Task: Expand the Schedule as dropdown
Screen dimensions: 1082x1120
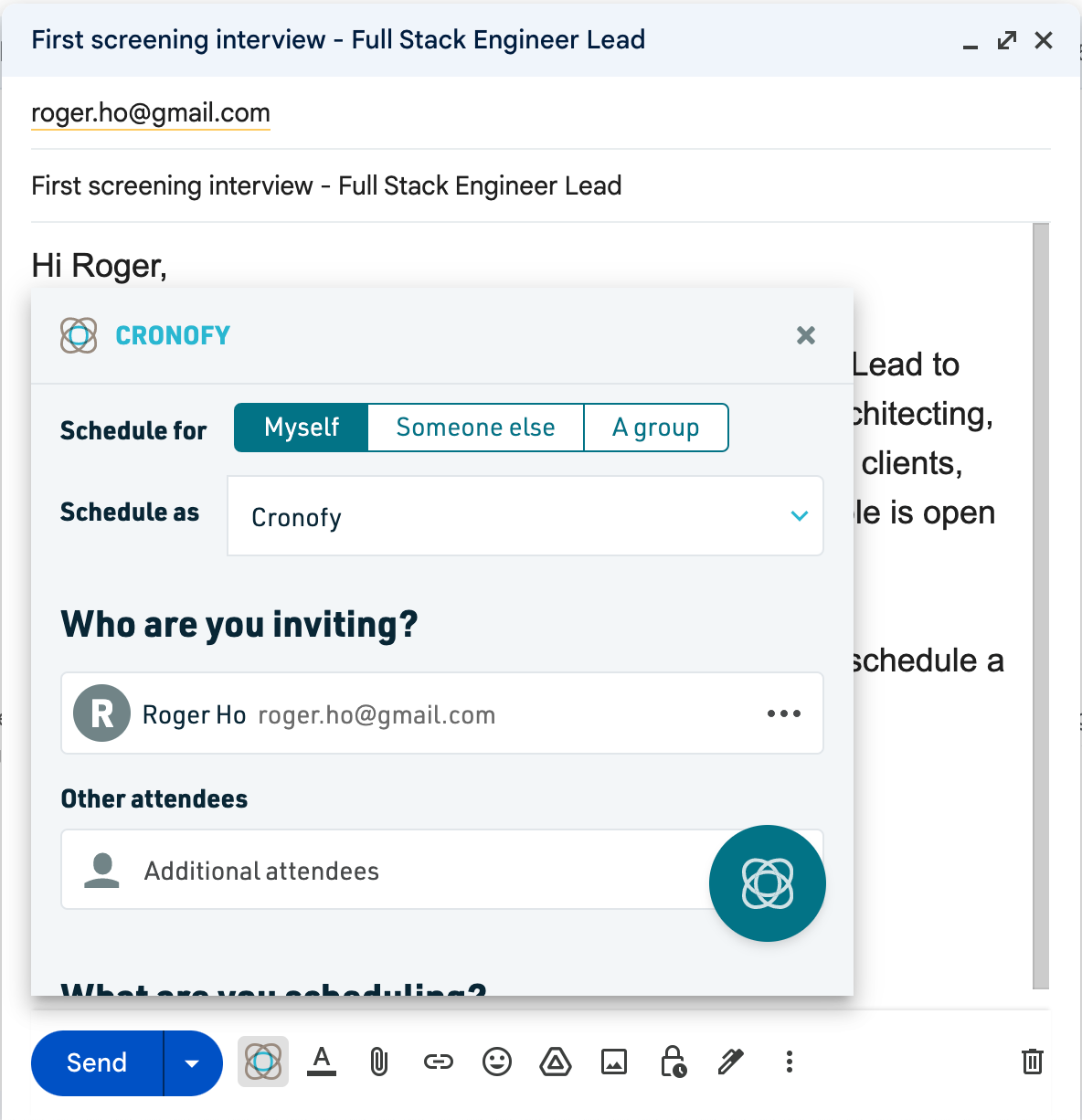Action: click(x=525, y=516)
